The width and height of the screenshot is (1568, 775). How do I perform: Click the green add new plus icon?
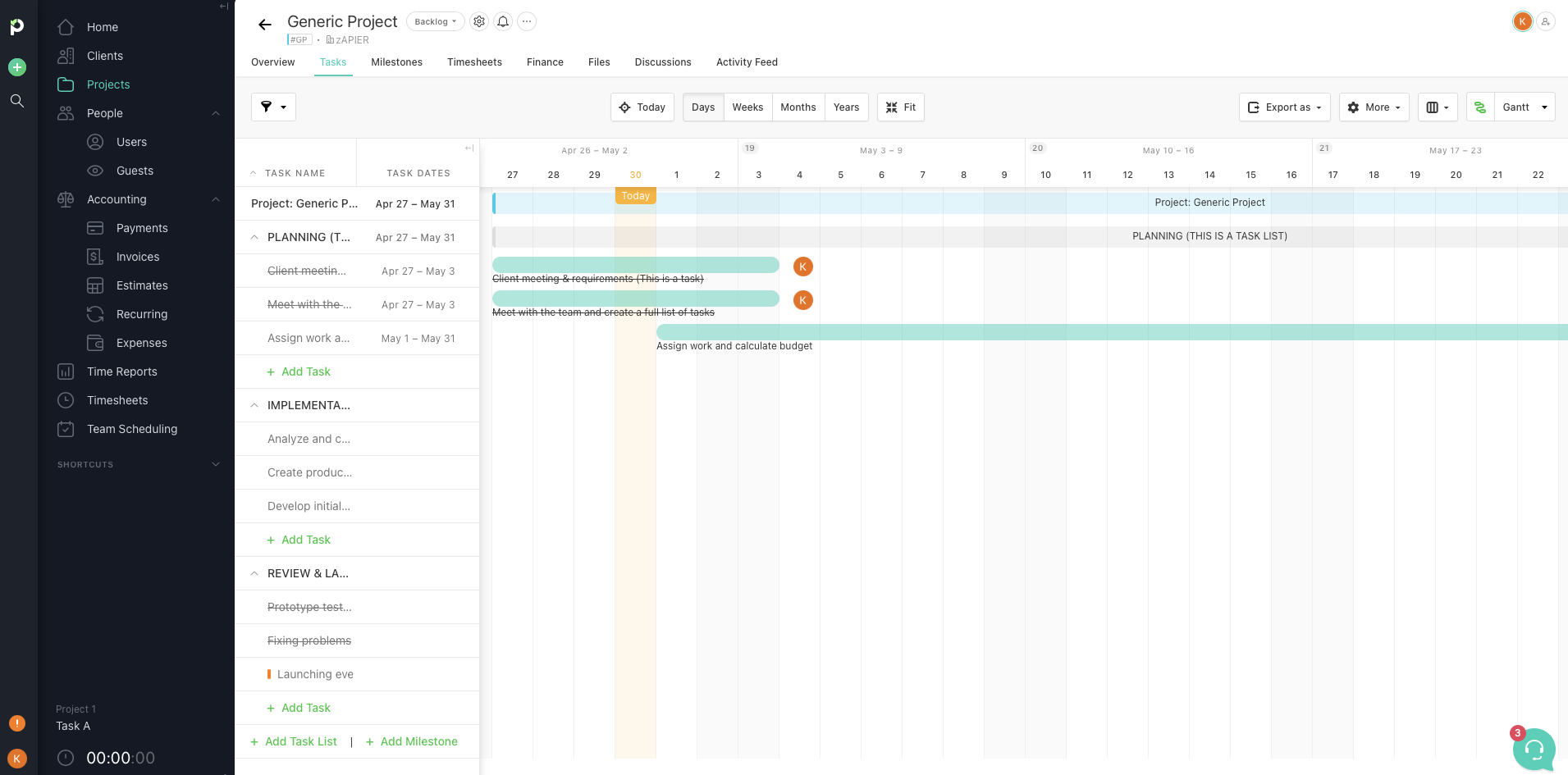16,67
